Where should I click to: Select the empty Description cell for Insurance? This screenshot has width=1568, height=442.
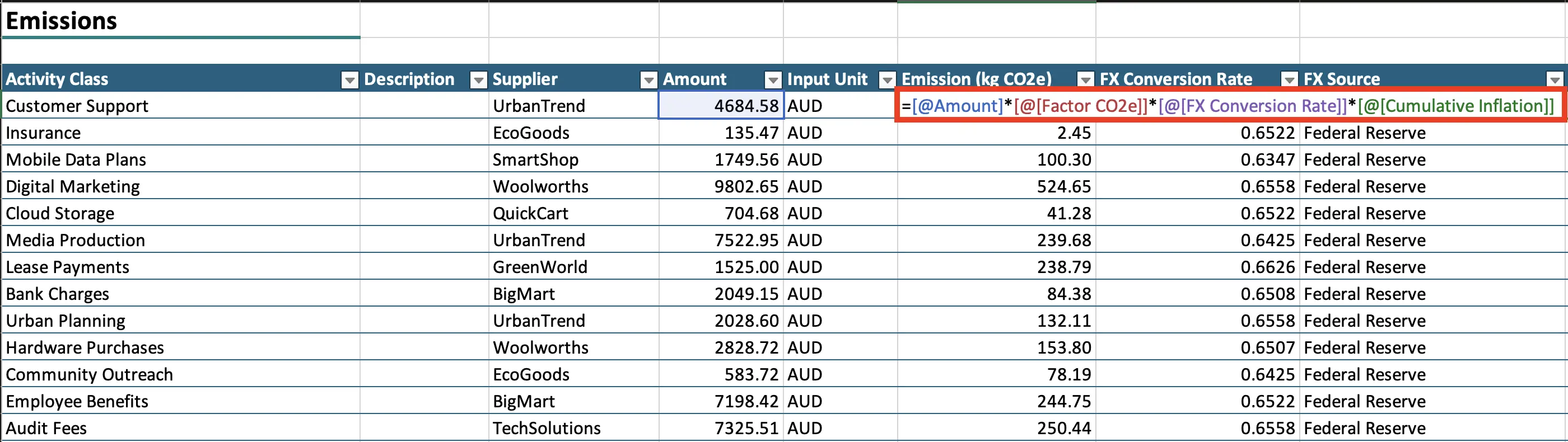click(x=424, y=133)
